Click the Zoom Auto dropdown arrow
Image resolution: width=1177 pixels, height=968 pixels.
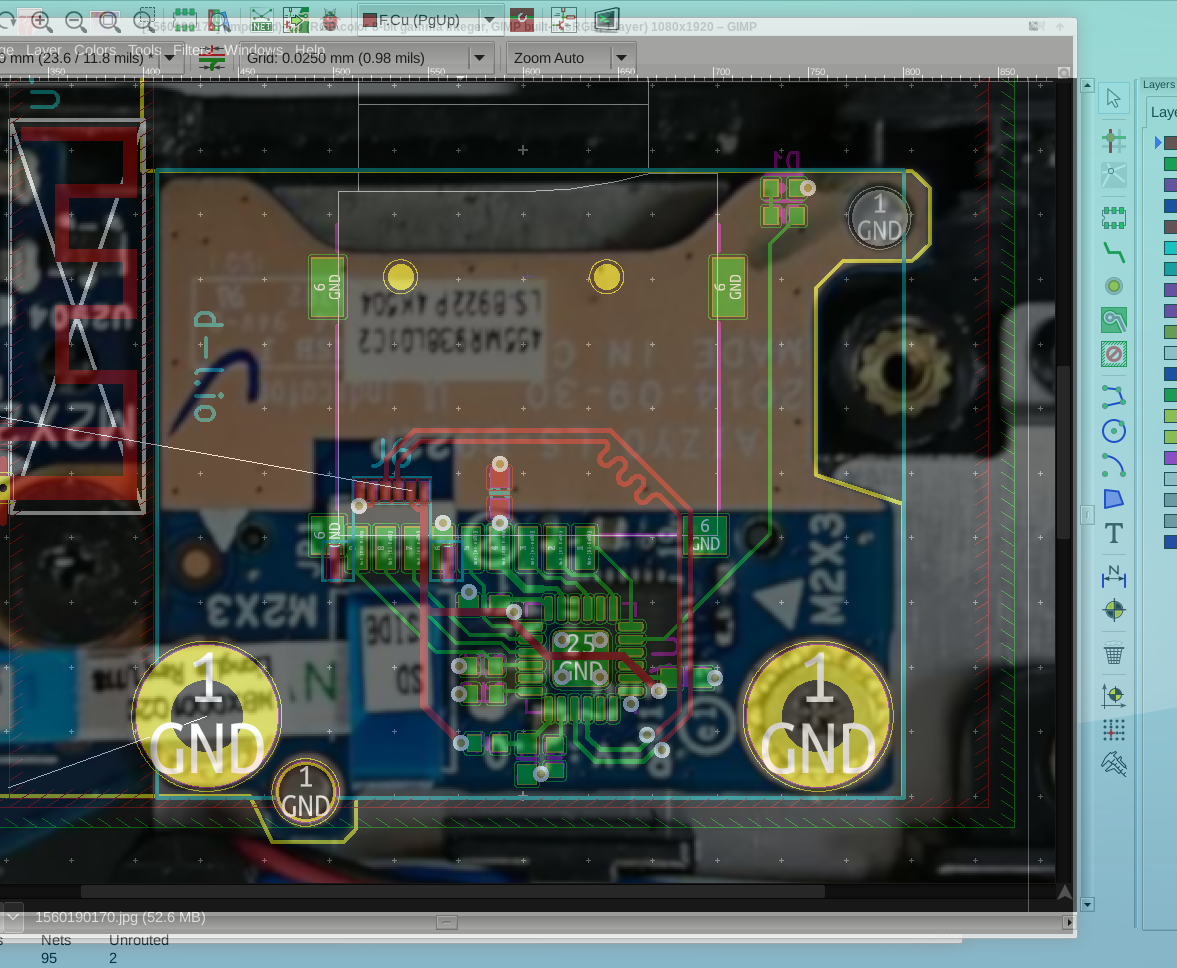coord(622,58)
